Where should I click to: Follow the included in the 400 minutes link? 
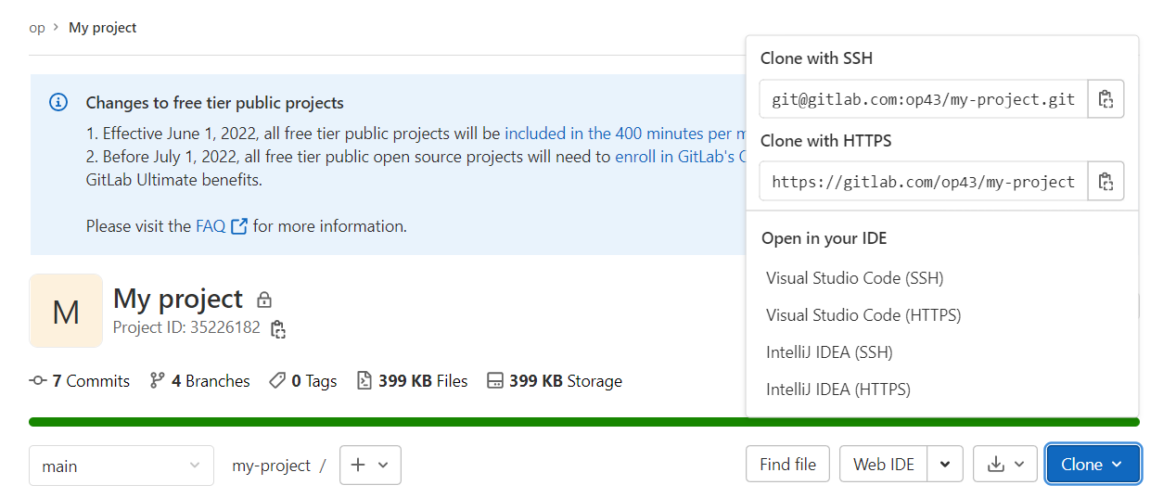625,134
